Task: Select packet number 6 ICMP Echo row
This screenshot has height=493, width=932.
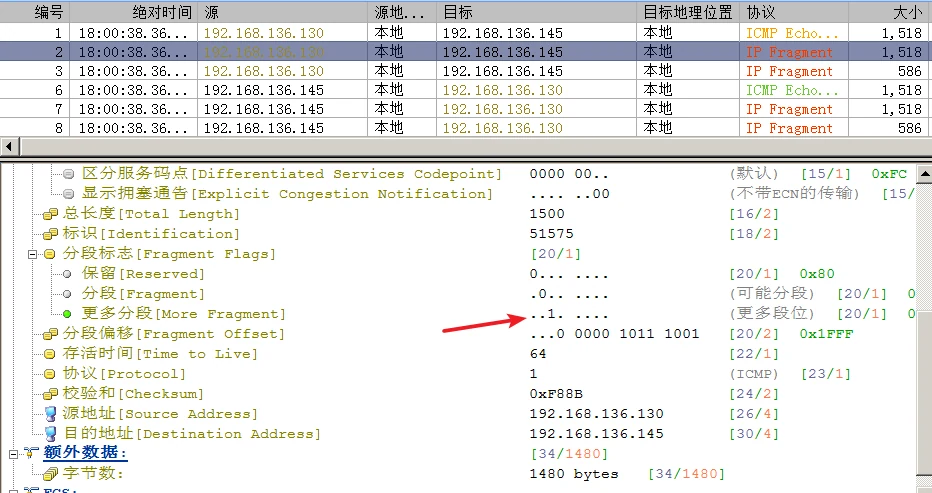Action: pyautogui.click(x=466, y=90)
